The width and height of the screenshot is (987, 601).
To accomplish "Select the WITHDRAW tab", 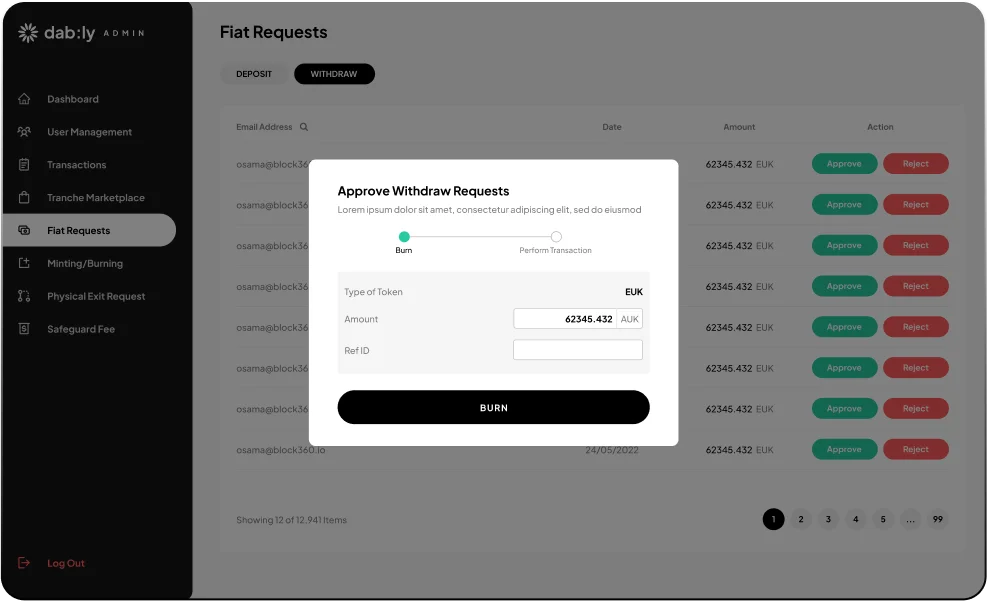I will (334, 74).
